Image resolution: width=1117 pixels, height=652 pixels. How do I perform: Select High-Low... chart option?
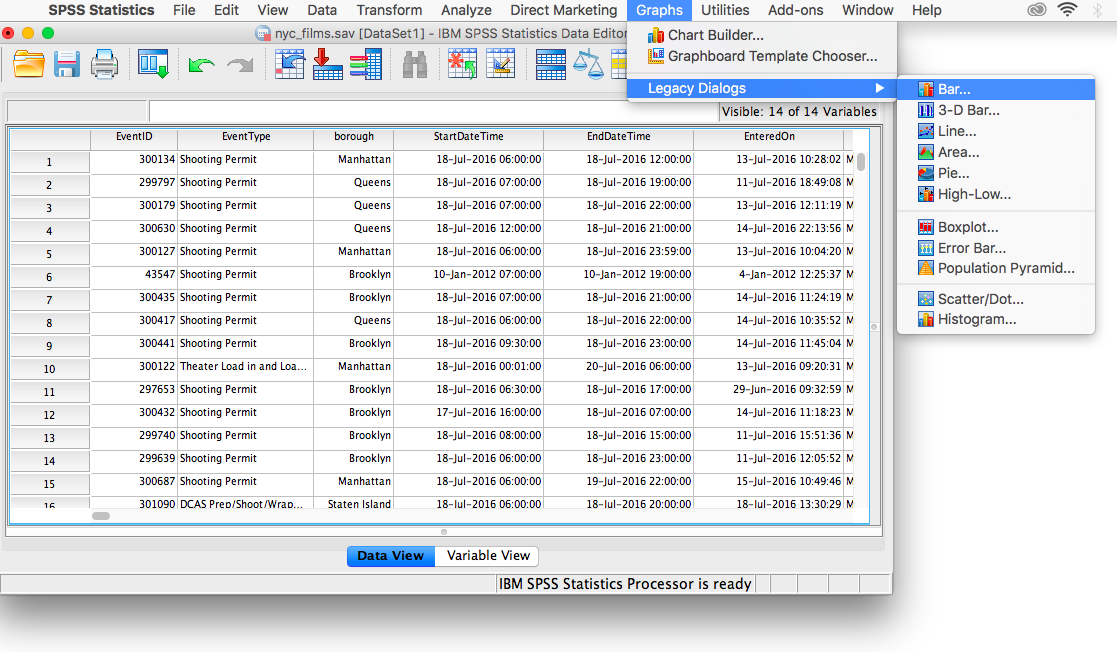point(996,194)
